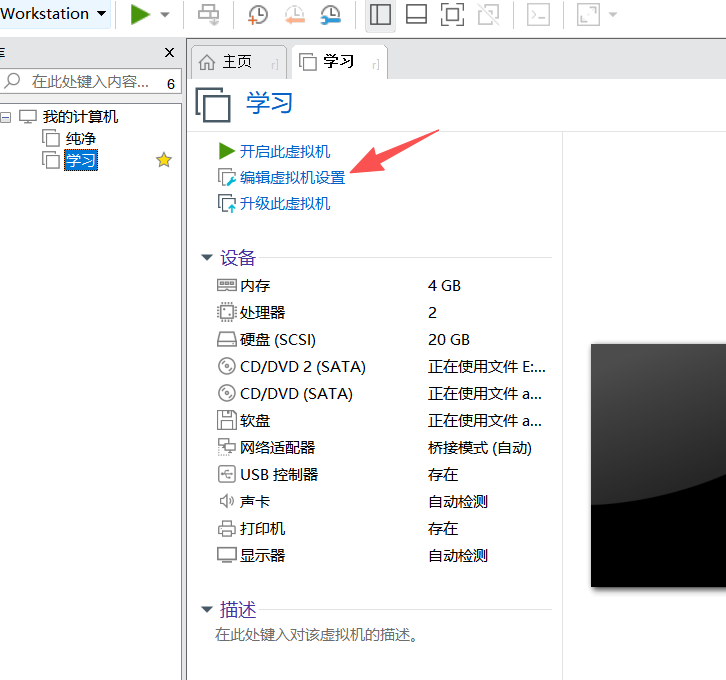Screen dimensions: 726x680
Task: Select the 学习 virtual machine in library
Action: click(x=81, y=160)
